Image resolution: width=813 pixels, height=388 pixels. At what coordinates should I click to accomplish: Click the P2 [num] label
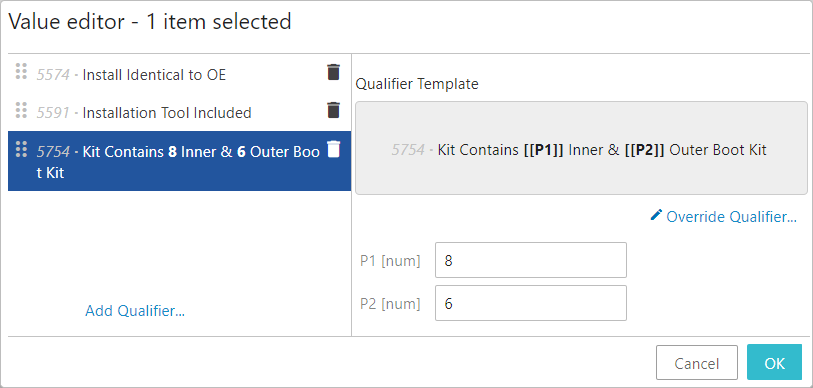[x=390, y=304]
